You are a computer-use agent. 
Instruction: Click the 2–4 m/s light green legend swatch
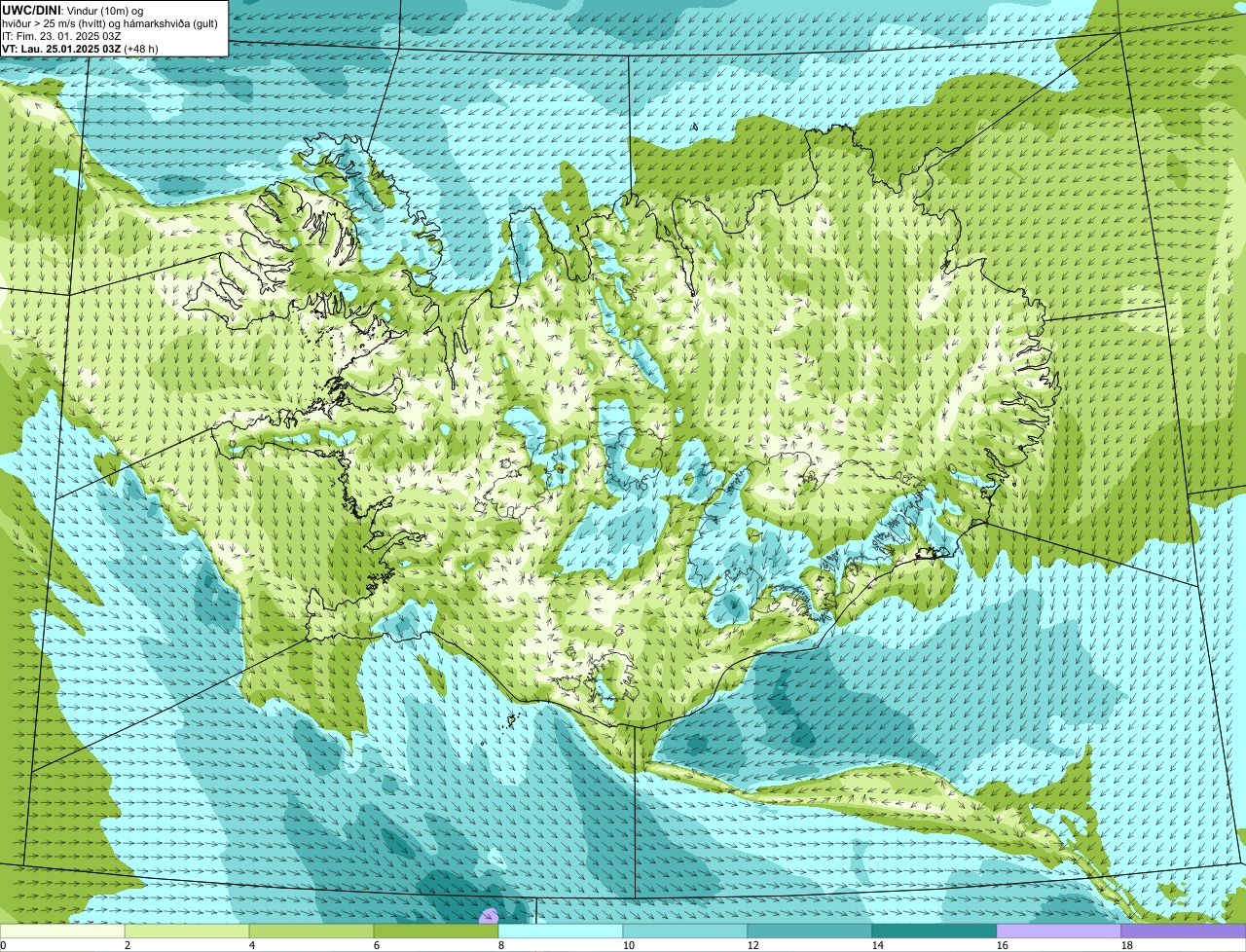[187, 932]
